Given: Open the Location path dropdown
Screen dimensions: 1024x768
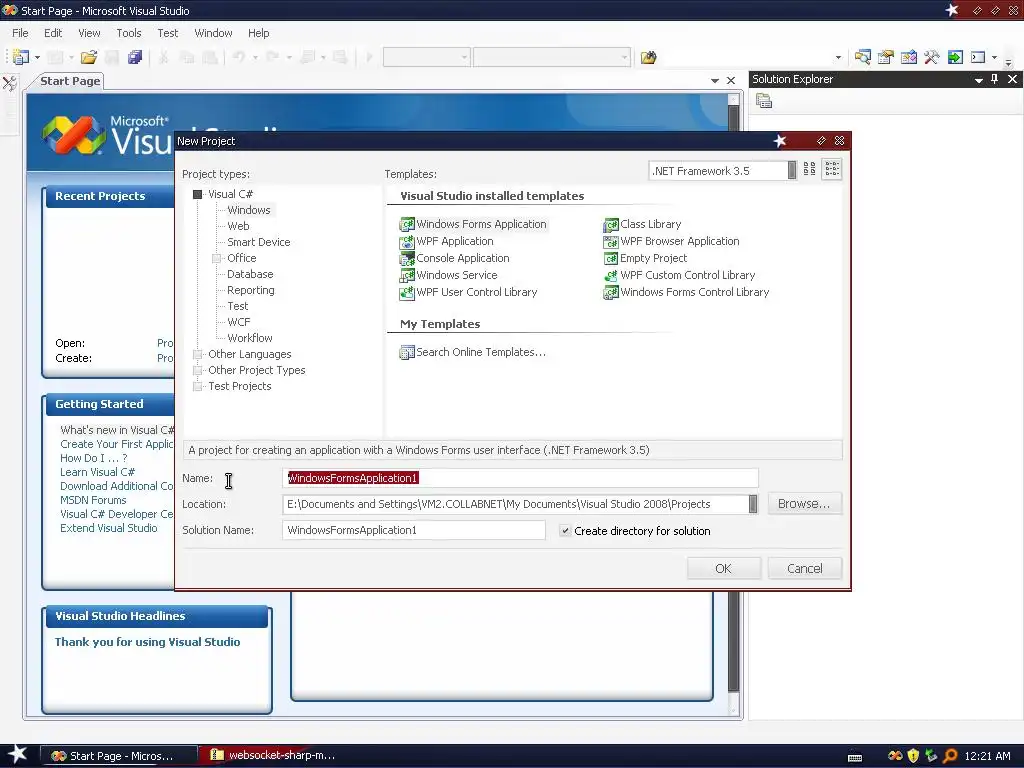Looking at the screenshot, I should pos(753,504).
